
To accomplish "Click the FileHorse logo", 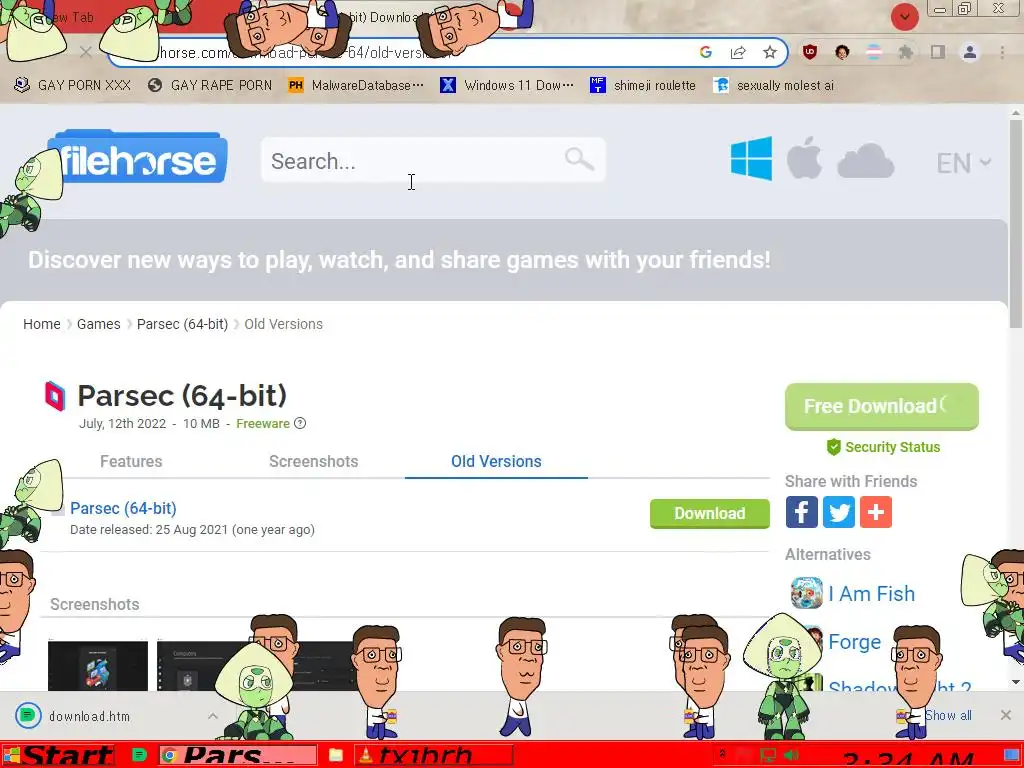I will pos(137,157).
